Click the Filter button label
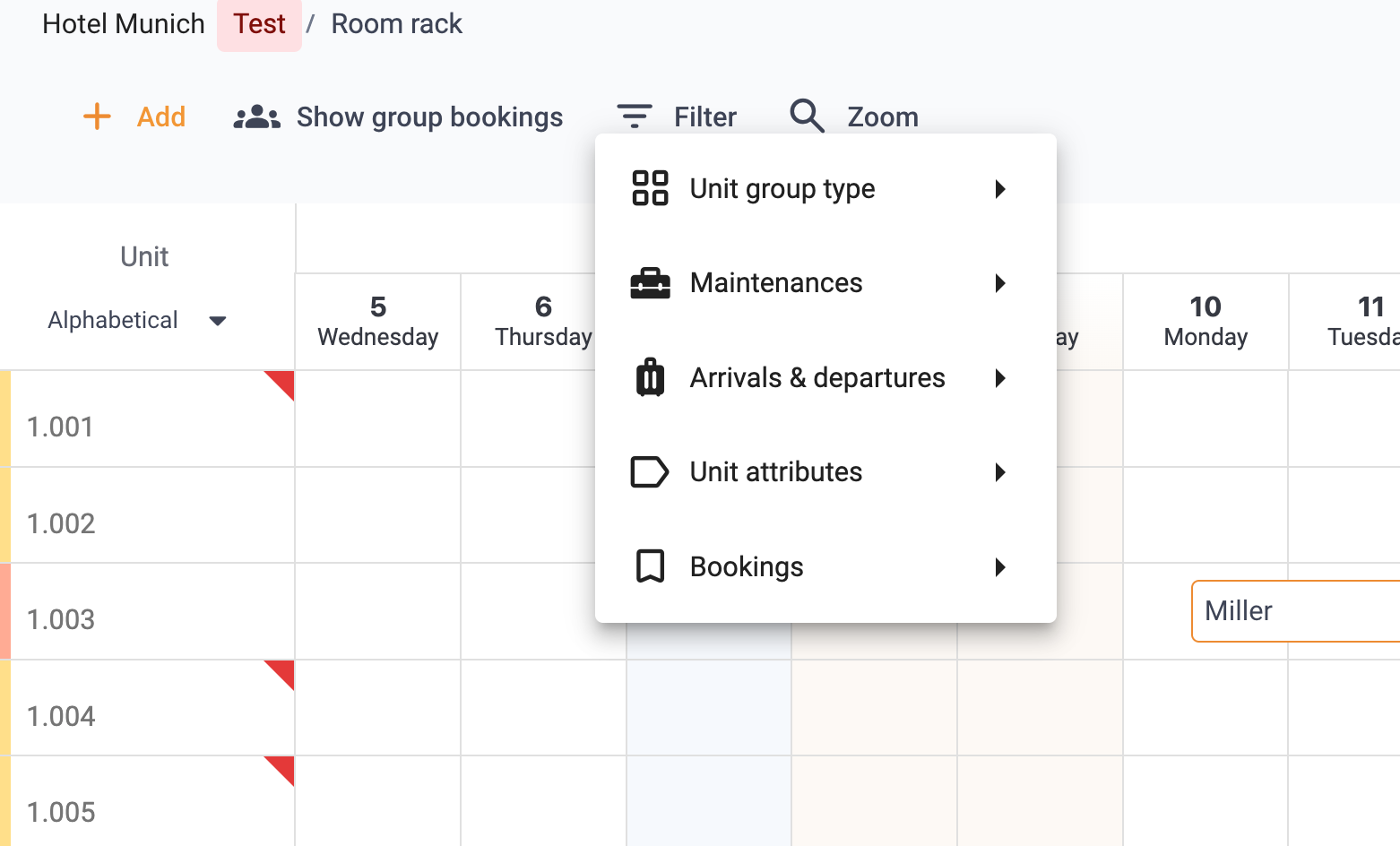Viewport: 1400px width, 846px height. (705, 117)
